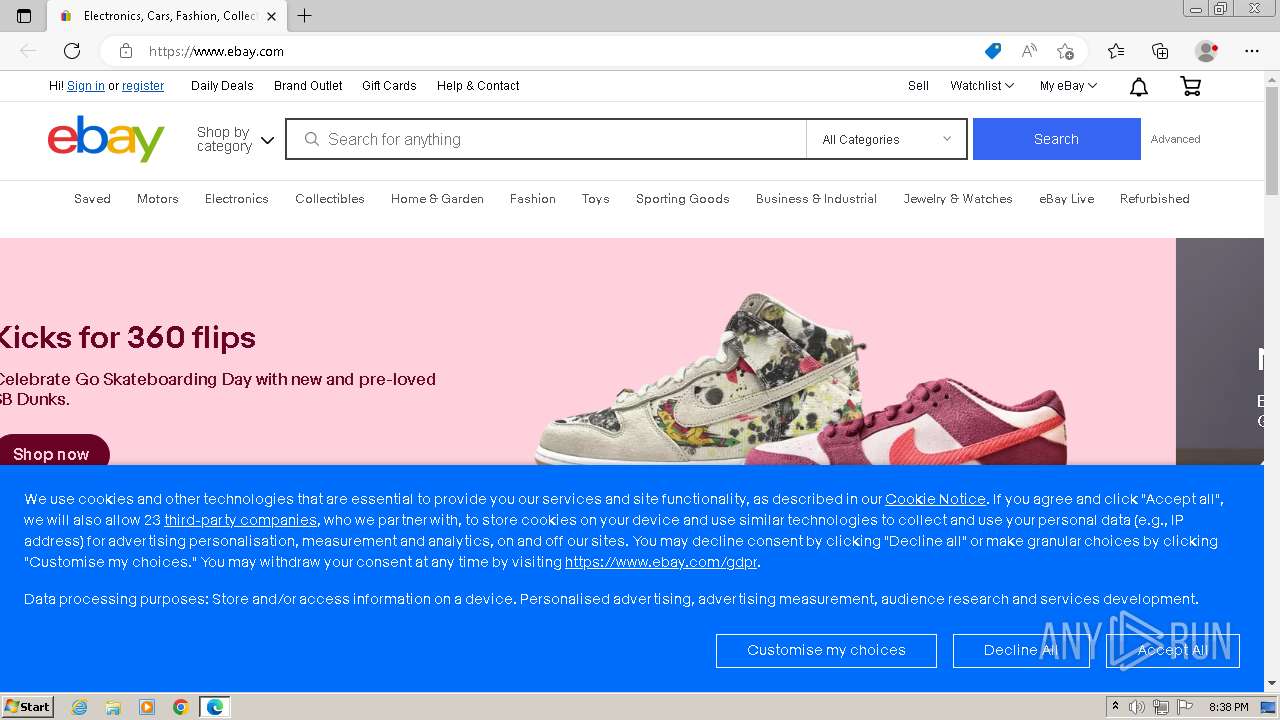Open the shopping cart
The width and height of the screenshot is (1280, 720).
pyautogui.click(x=1190, y=87)
